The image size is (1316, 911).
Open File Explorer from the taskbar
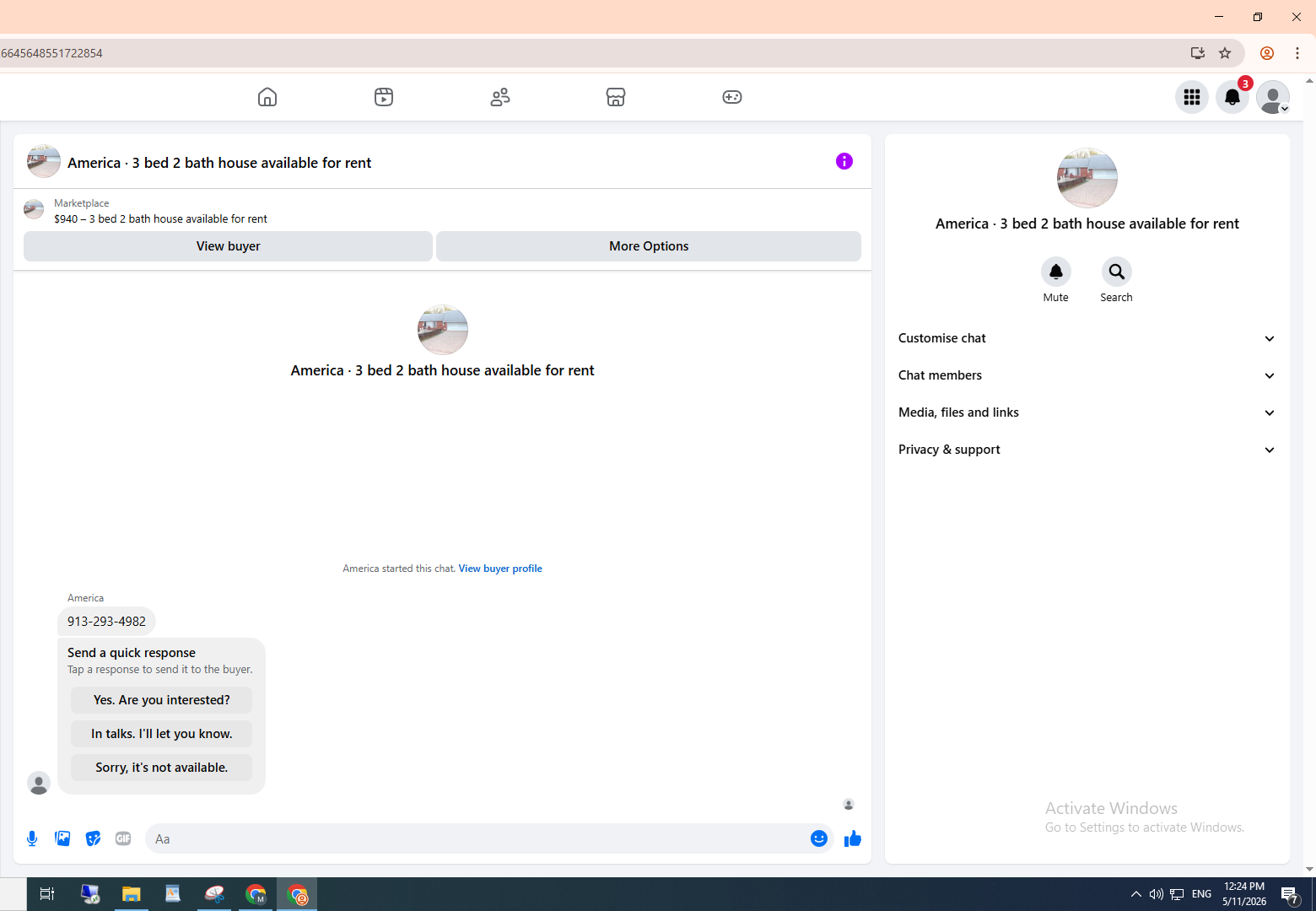pyautogui.click(x=131, y=894)
